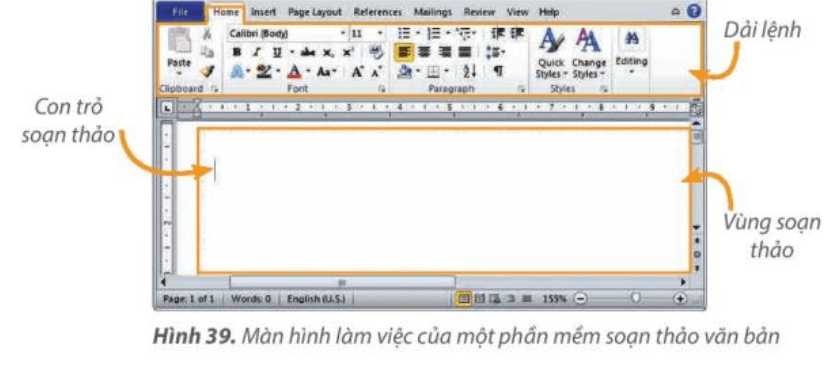Screen dimensions: 827x383
Task: Insert a numbered list
Action: pos(434,34)
